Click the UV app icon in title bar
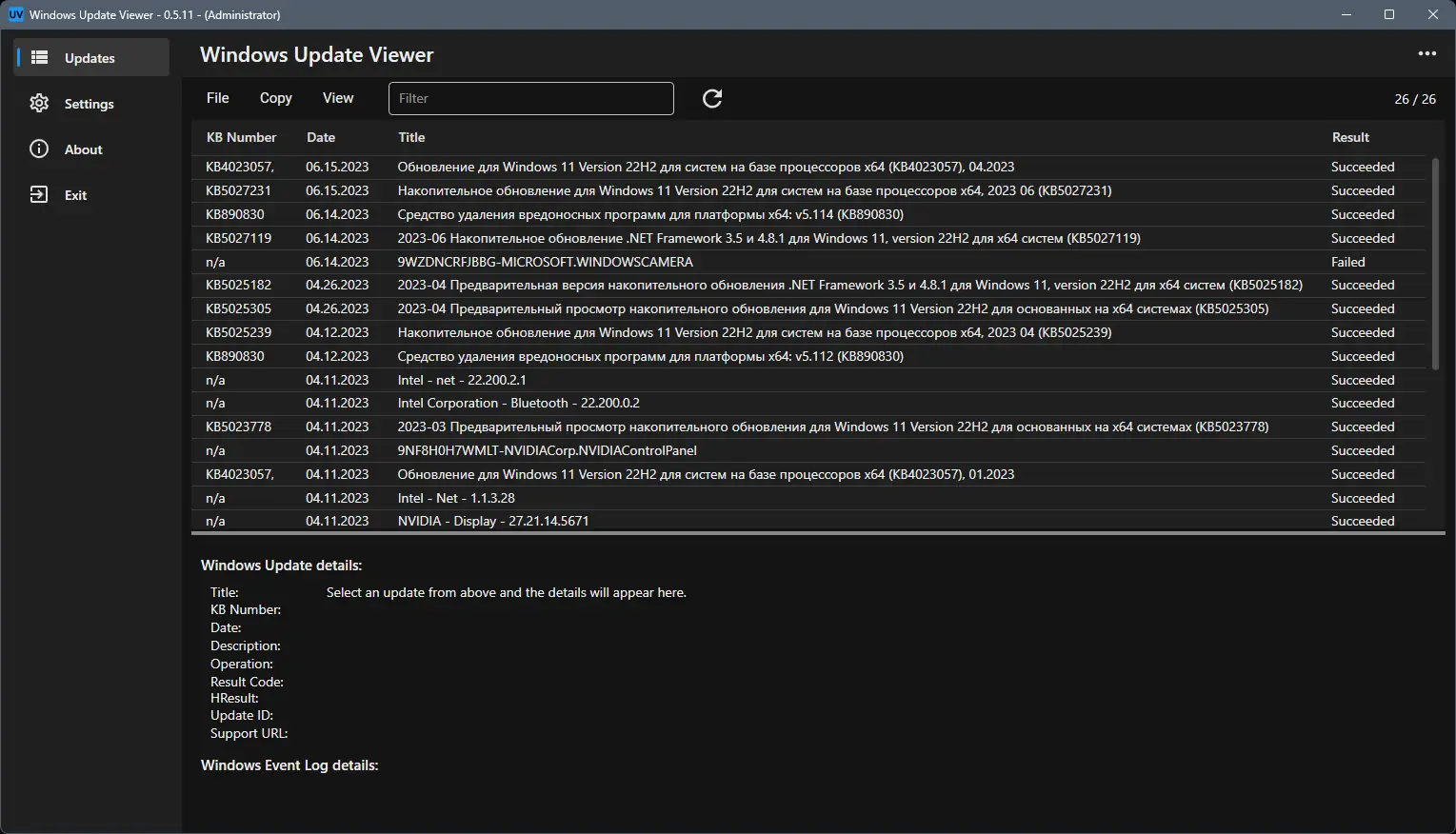Viewport: 1456px width, 834px height. [x=15, y=14]
